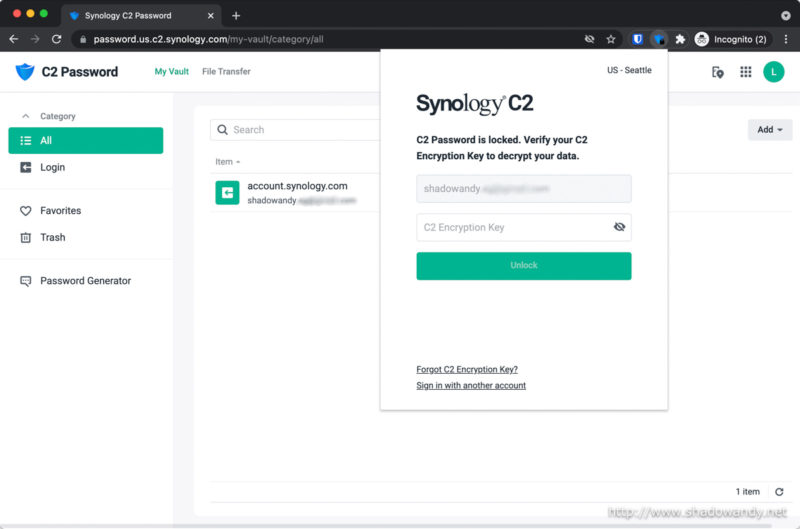Go forward in browser history
This screenshot has width=800, height=529.
tap(35, 39)
